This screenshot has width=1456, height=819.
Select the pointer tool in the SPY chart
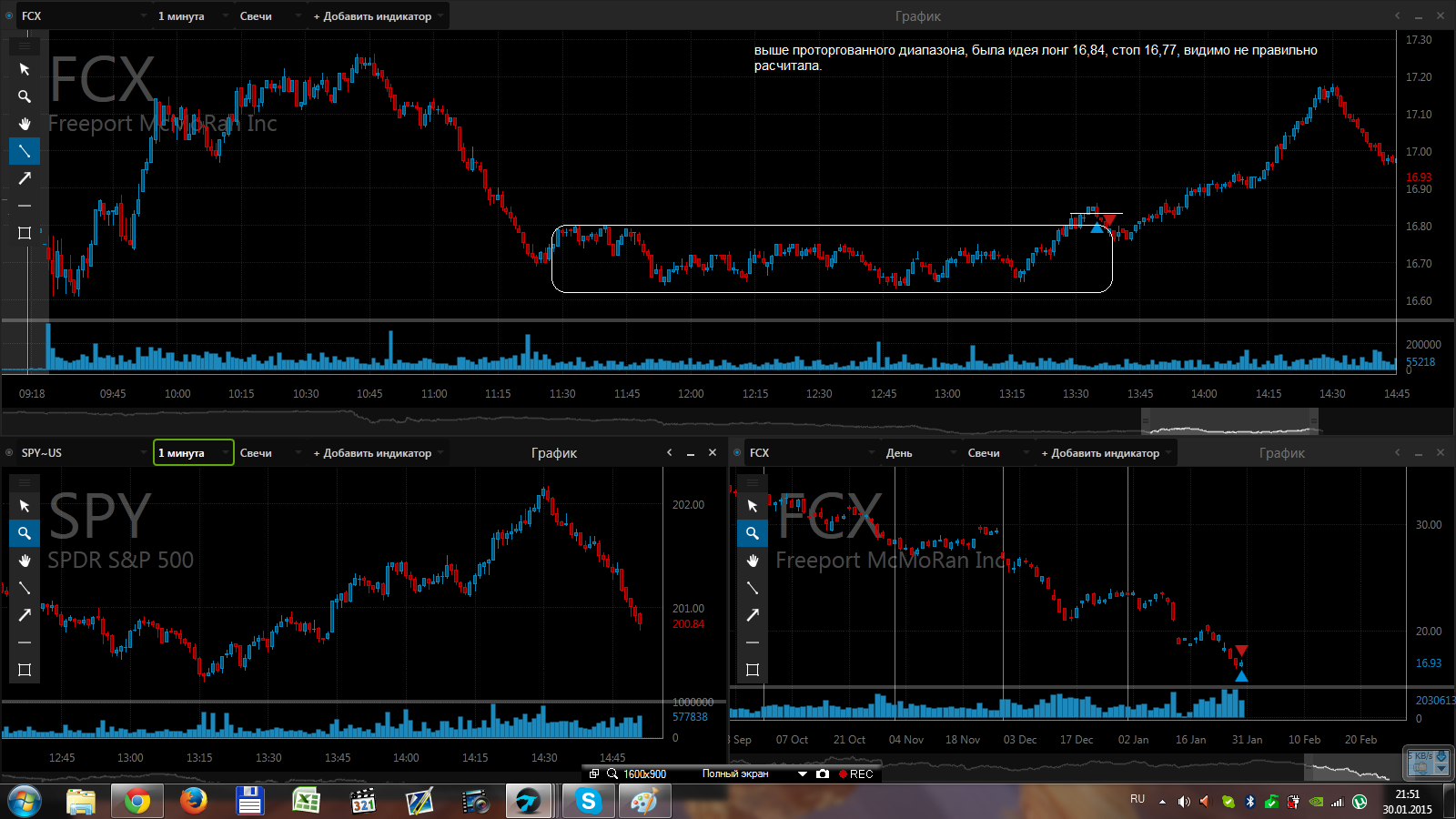[x=25, y=506]
